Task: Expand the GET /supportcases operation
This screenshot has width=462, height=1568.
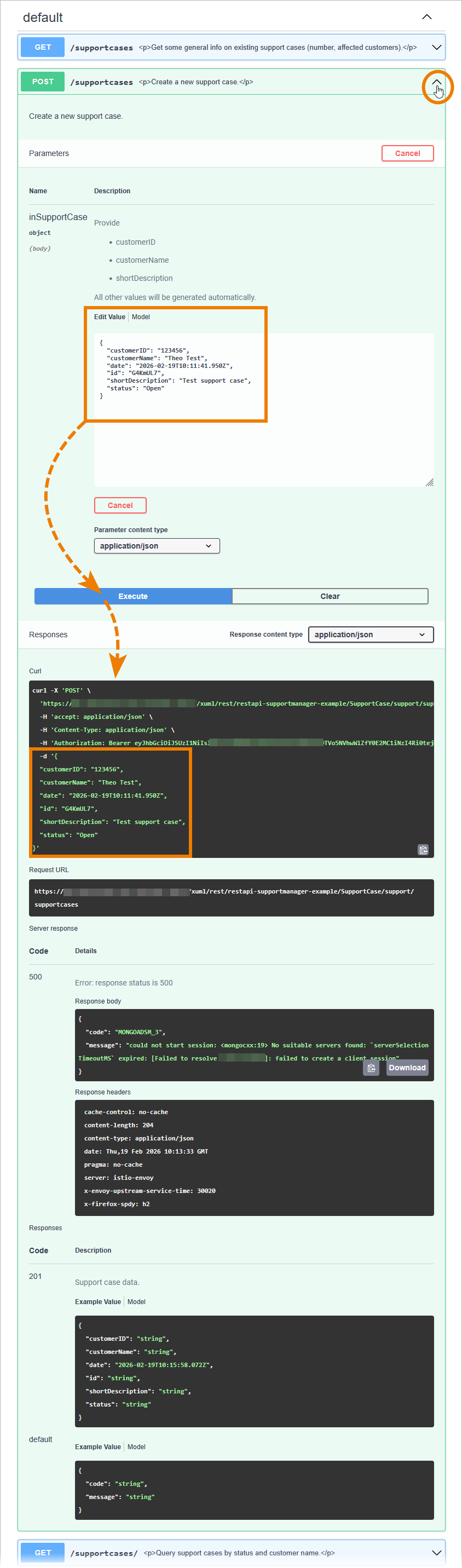Action: tap(436, 48)
